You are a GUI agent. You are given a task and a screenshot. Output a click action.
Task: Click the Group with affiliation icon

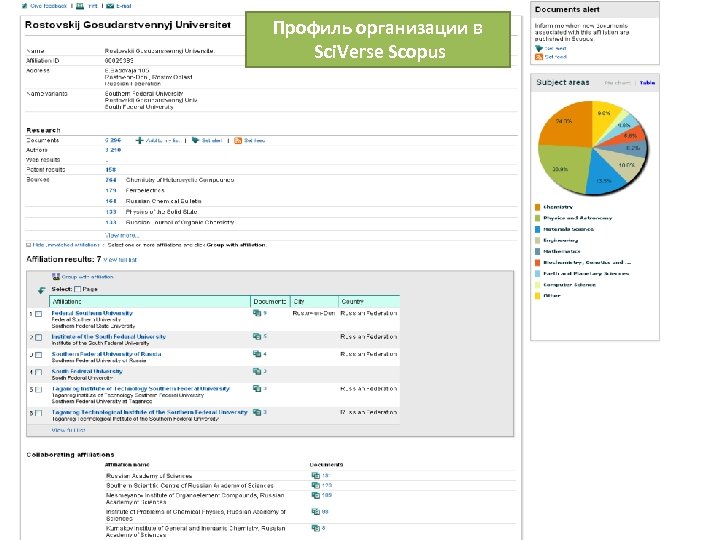click(56, 276)
